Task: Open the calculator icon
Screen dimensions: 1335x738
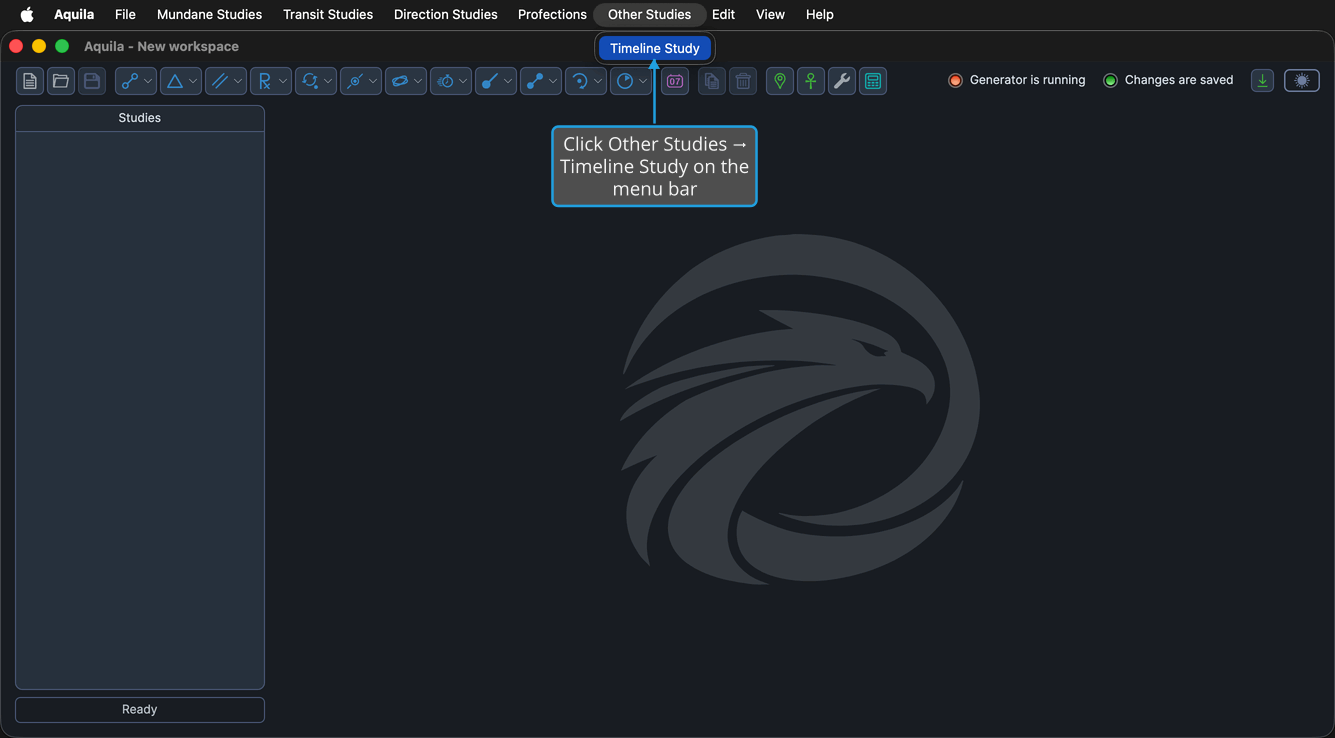Action: click(x=873, y=81)
